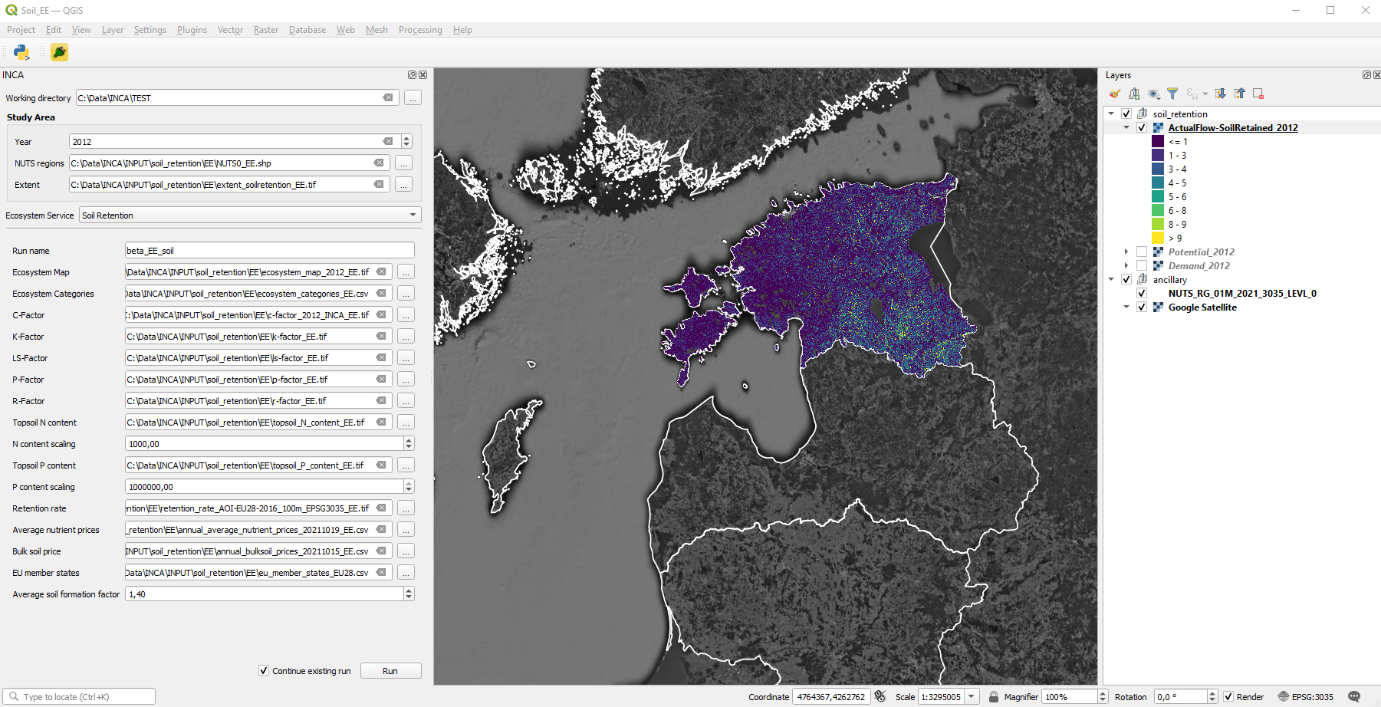Open the Ecosystem Service dropdown

tap(250, 215)
